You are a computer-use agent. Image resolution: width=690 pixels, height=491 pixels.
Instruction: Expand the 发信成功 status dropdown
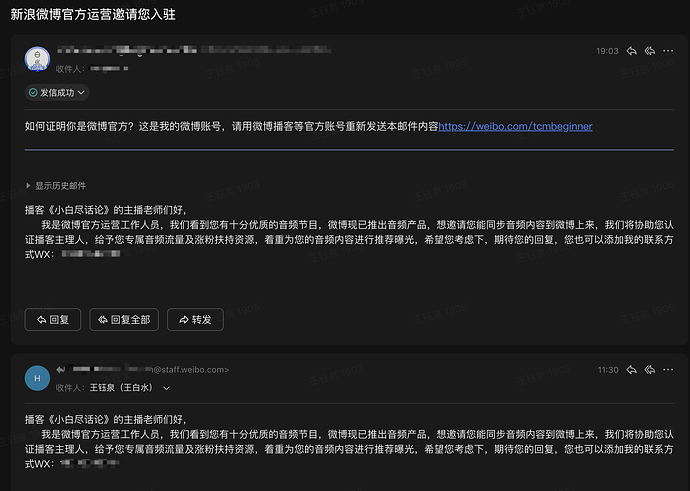pyautogui.click(x=57, y=92)
